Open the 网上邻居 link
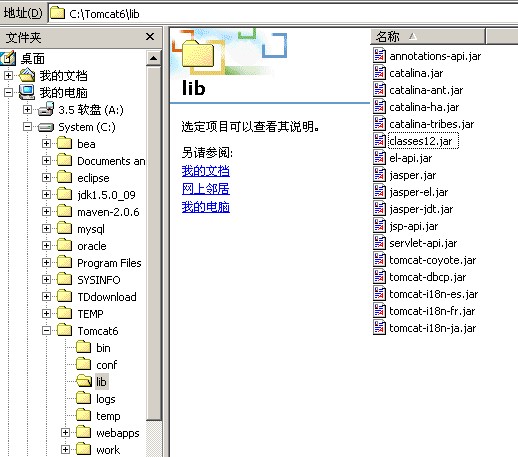This screenshot has width=518, height=457. pyautogui.click(x=206, y=189)
